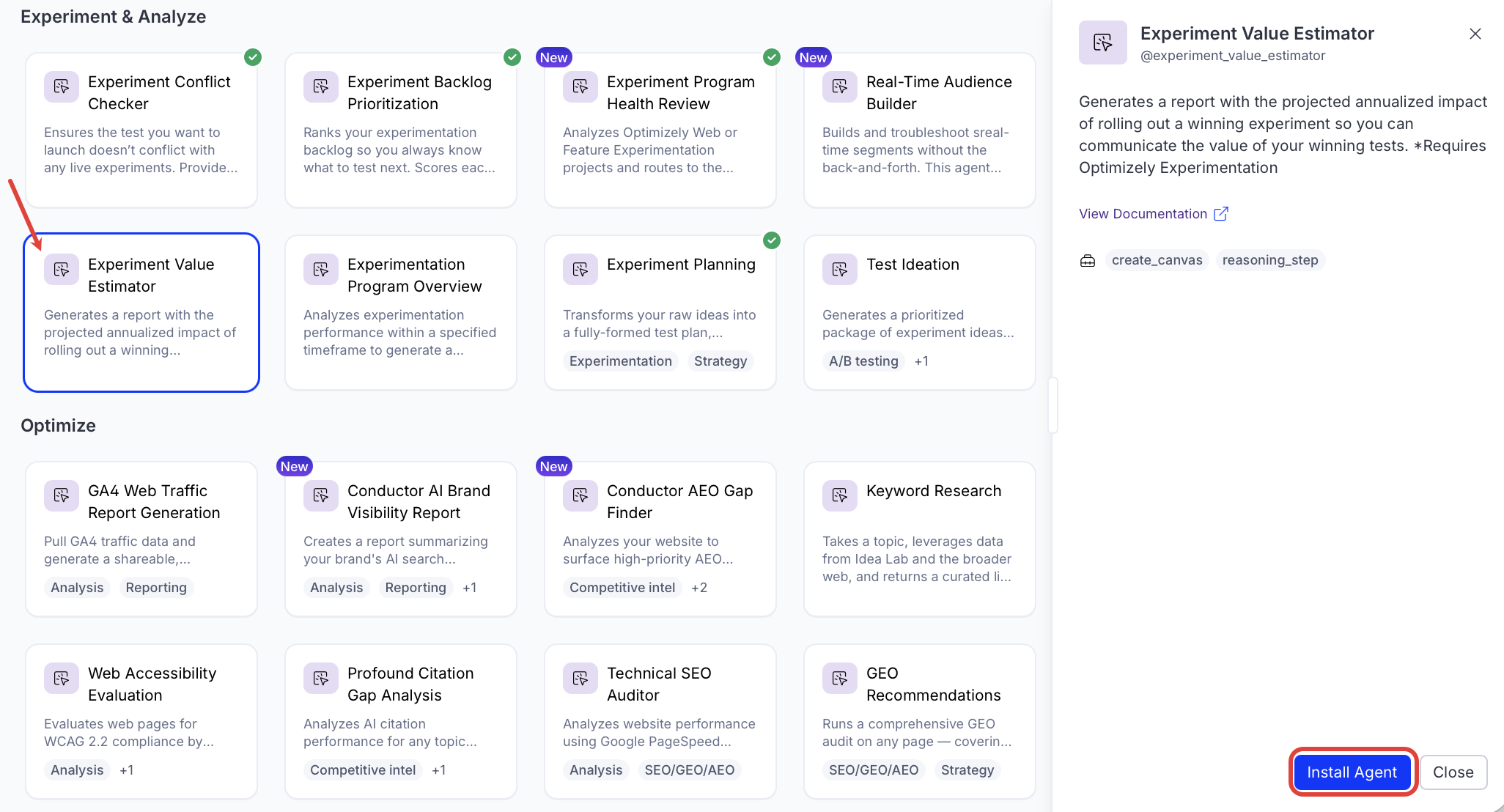The height and width of the screenshot is (812, 1504).
Task: Expand the +1 tags on Test Ideation
Action: (921, 361)
